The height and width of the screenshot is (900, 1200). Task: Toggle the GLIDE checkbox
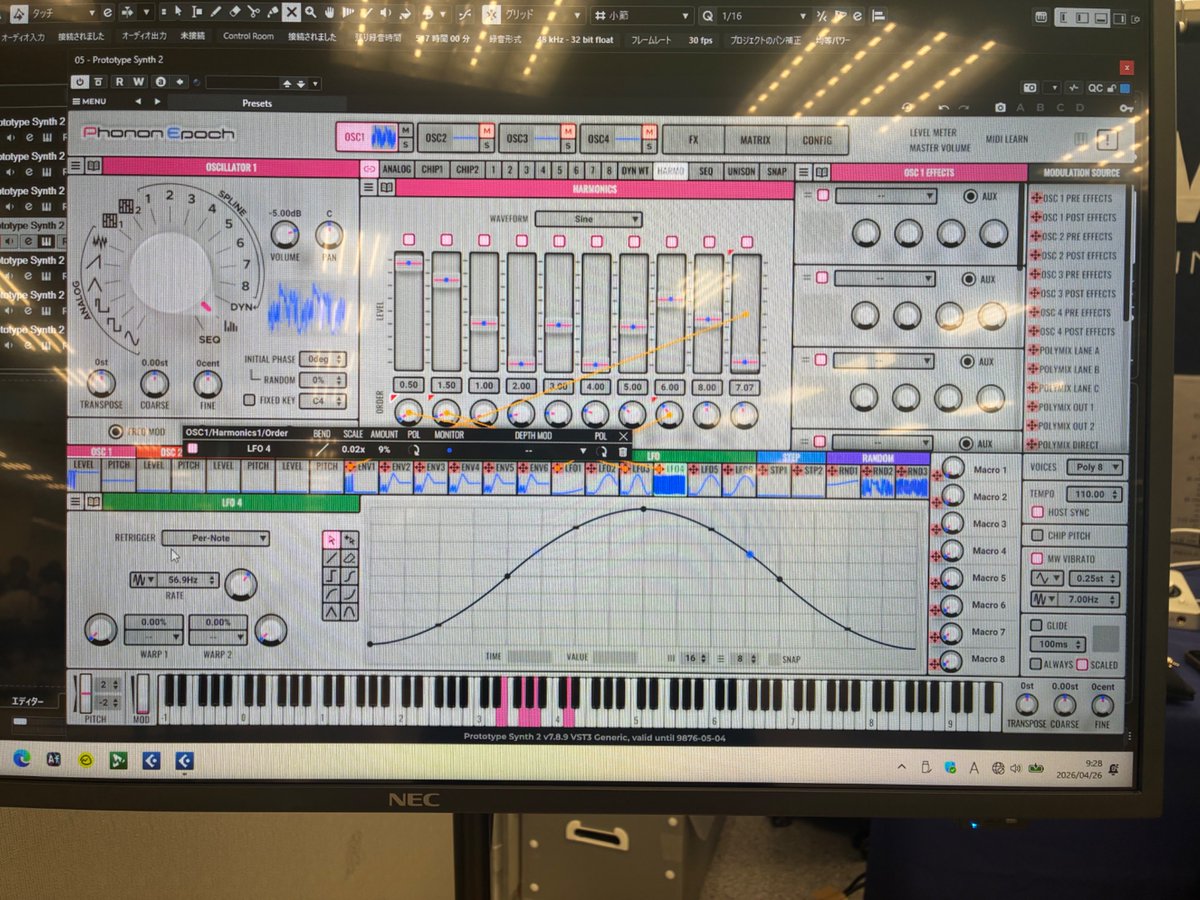[x=1036, y=626]
